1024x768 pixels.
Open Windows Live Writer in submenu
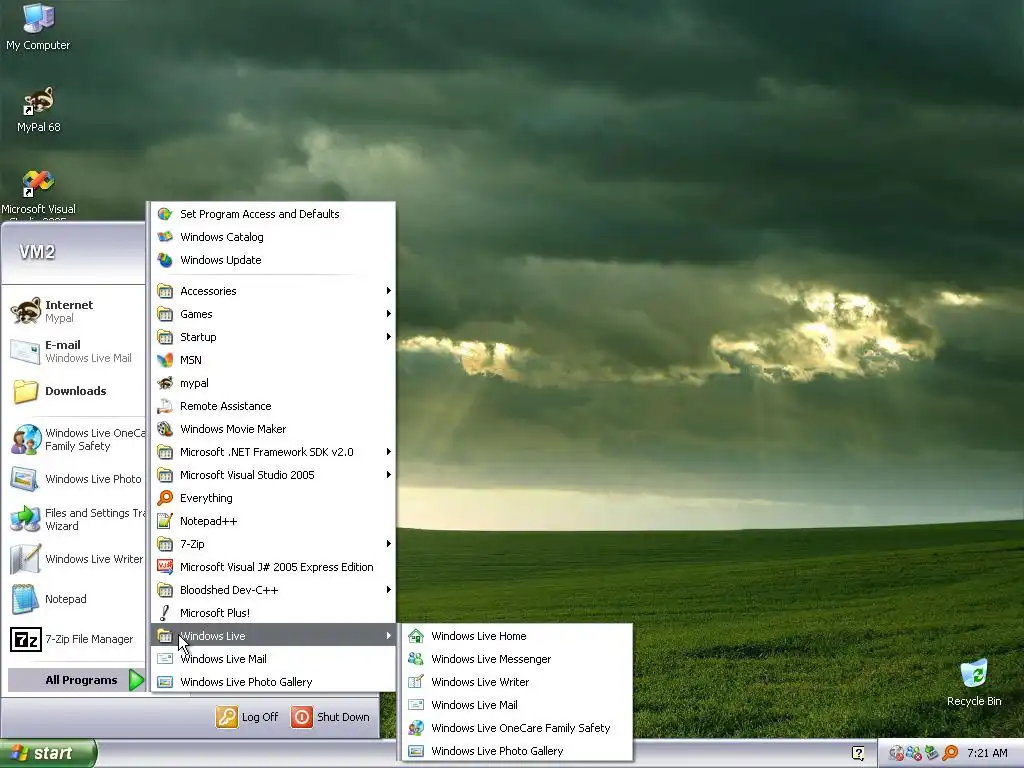517,682
